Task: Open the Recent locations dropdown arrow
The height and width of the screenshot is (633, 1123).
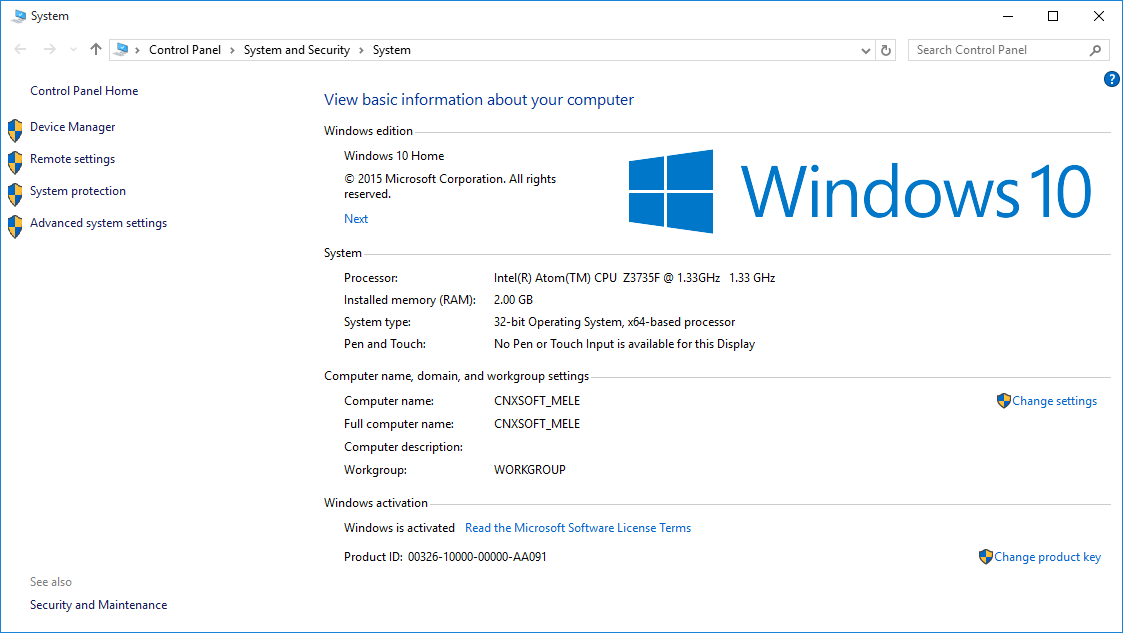Action: tap(73, 50)
